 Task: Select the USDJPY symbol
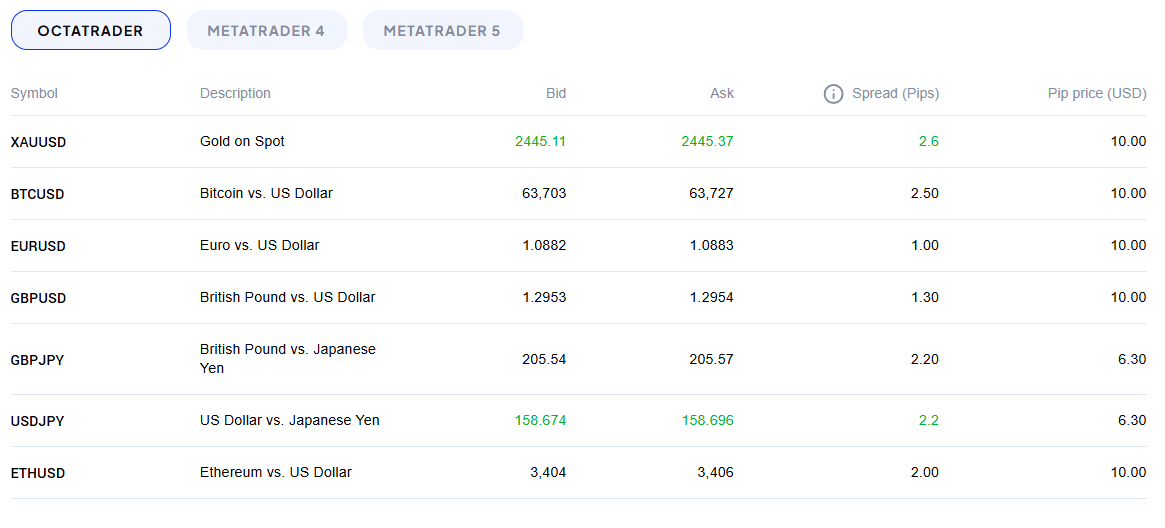click(37, 421)
